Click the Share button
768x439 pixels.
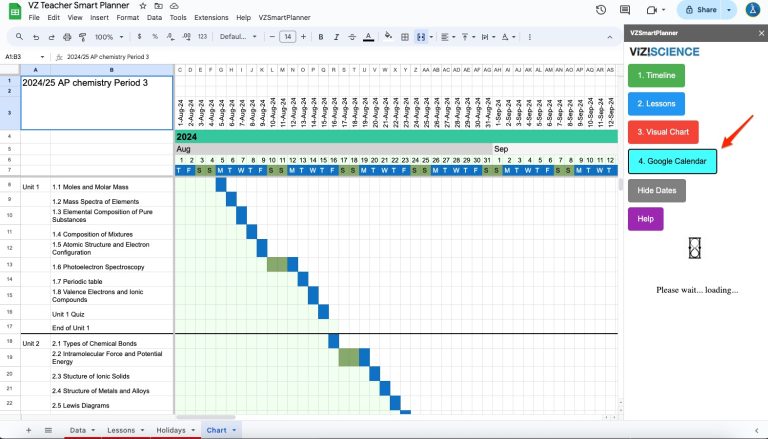(x=700, y=10)
